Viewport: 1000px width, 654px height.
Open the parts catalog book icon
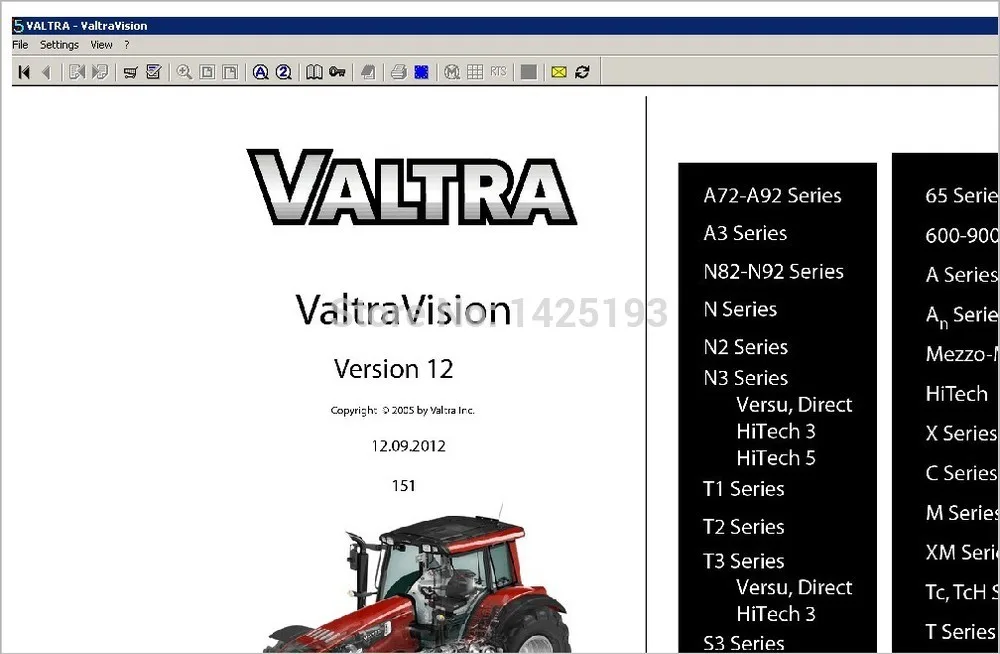click(x=314, y=71)
